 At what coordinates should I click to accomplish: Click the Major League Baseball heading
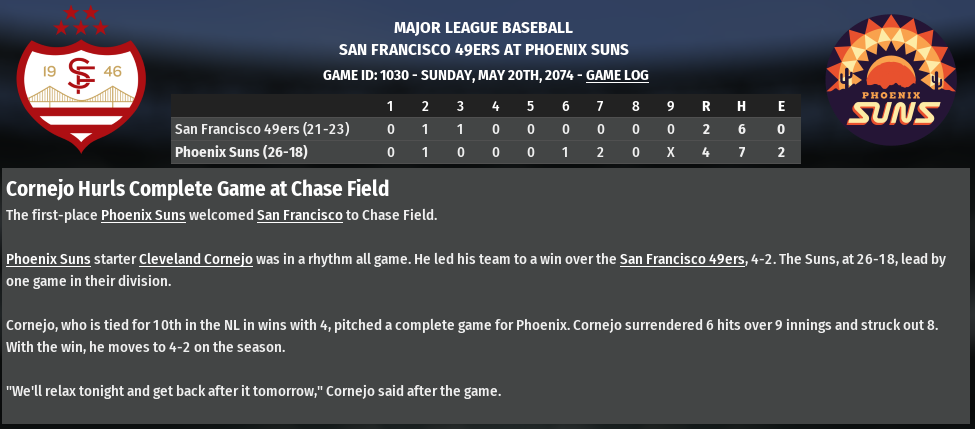pos(483,27)
